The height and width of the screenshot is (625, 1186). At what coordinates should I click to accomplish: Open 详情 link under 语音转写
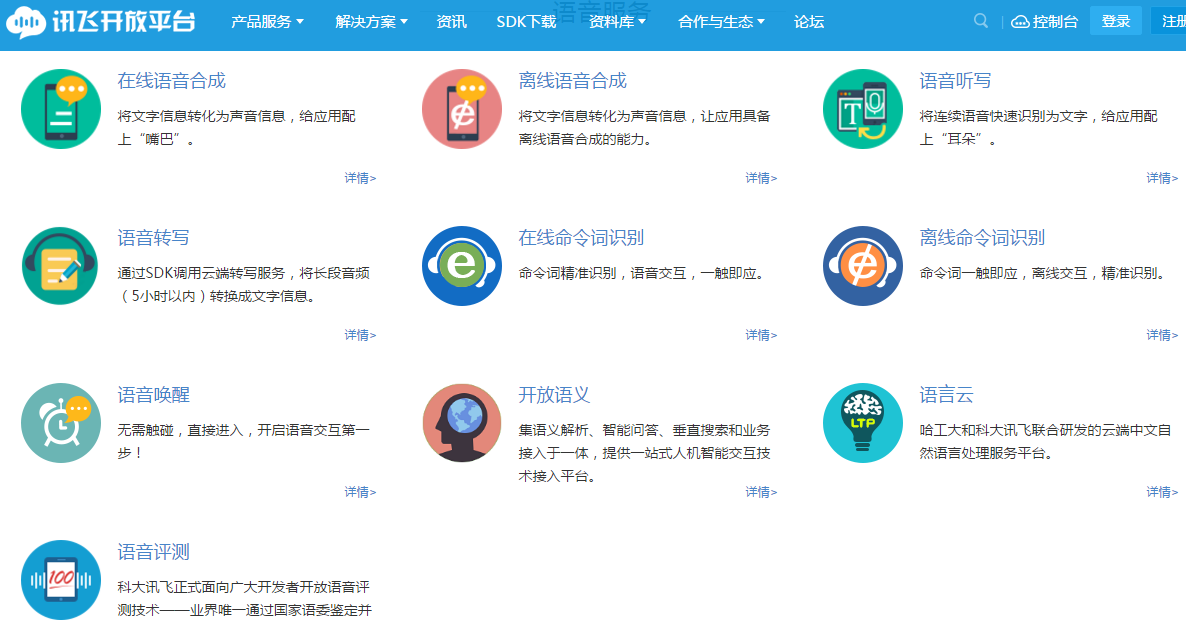pyautogui.click(x=360, y=334)
